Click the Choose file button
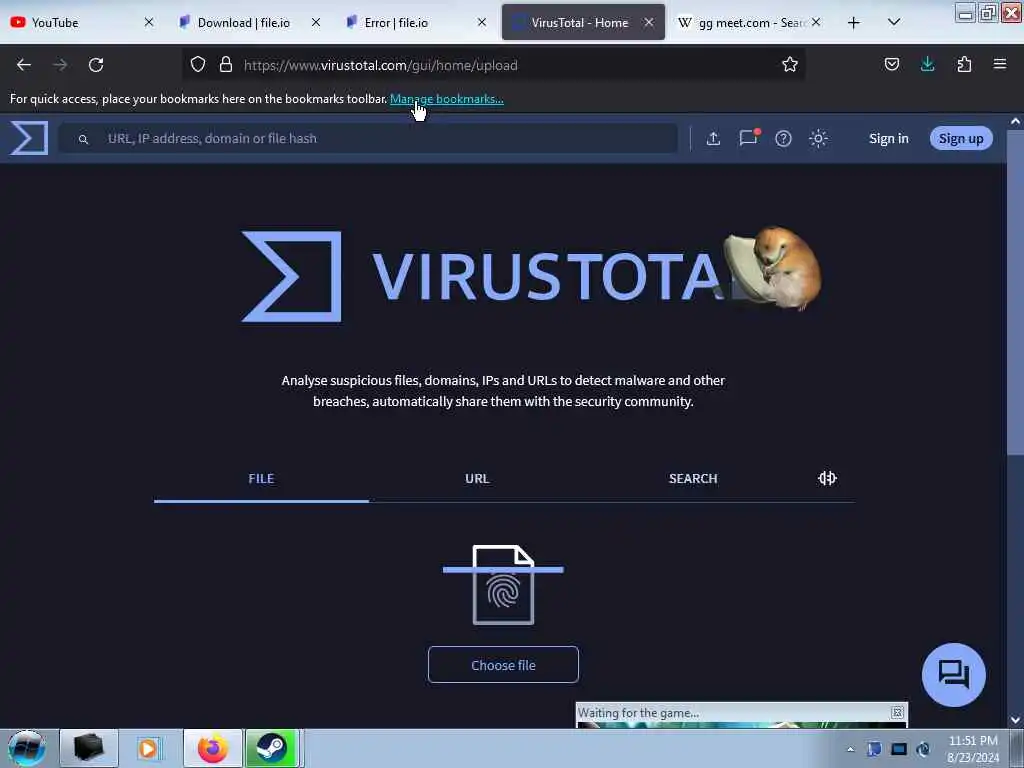Image resolution: width=1024 pixels, height=768 pixels. coord(503,665)
